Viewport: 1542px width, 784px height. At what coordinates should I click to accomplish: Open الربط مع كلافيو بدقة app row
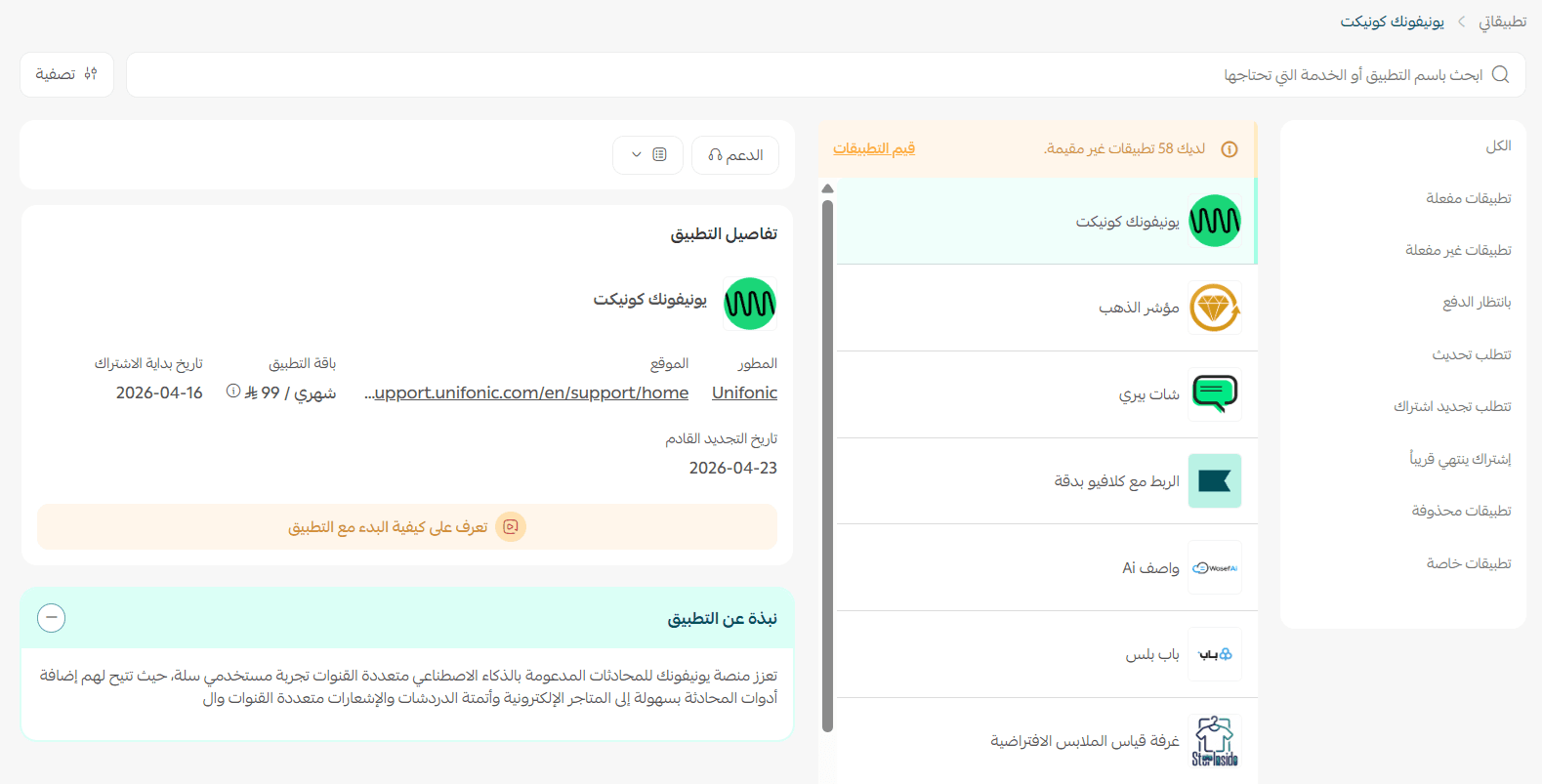tap(1047, 480)
